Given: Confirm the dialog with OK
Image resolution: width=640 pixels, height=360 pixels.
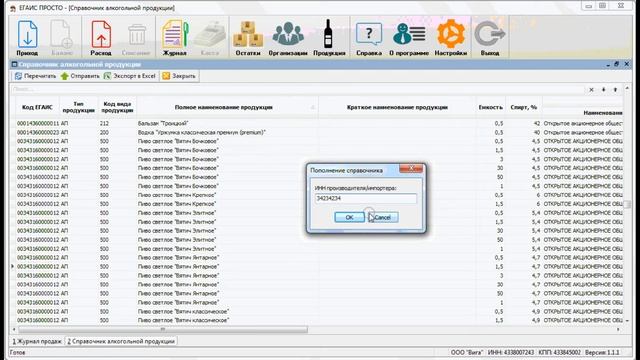Looking at the screenshot, I should point(349,217).
